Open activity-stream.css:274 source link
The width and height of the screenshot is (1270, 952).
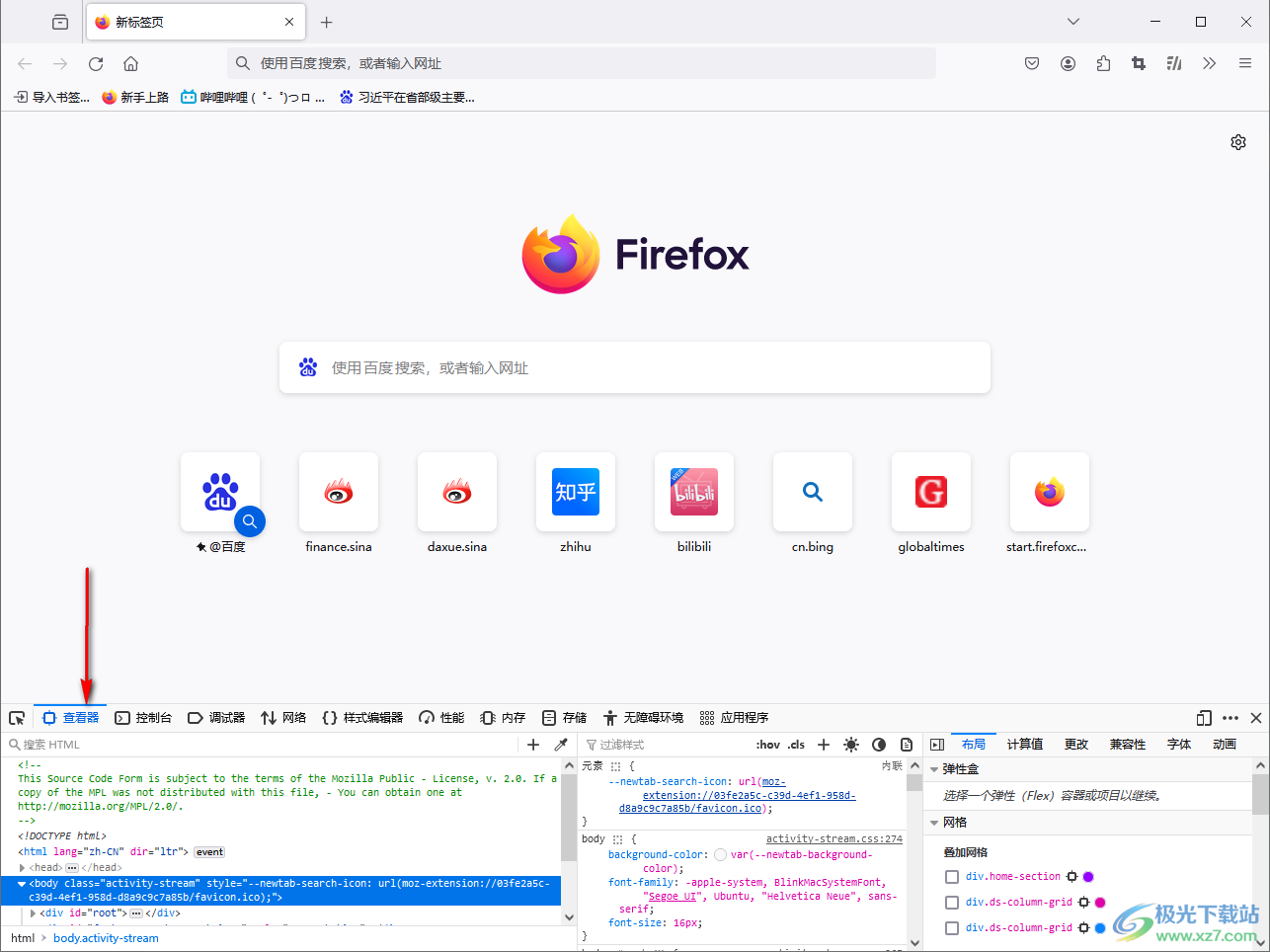click(x=834, y=838)
